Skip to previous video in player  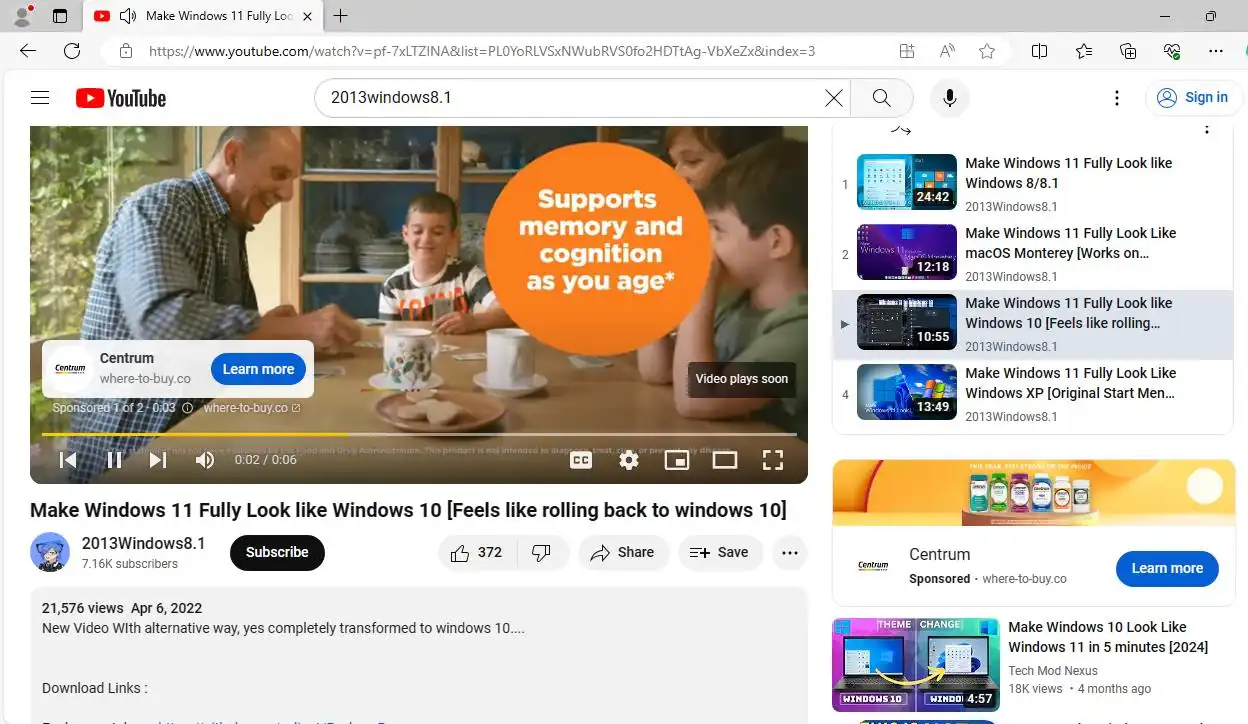tap(68, 460)
